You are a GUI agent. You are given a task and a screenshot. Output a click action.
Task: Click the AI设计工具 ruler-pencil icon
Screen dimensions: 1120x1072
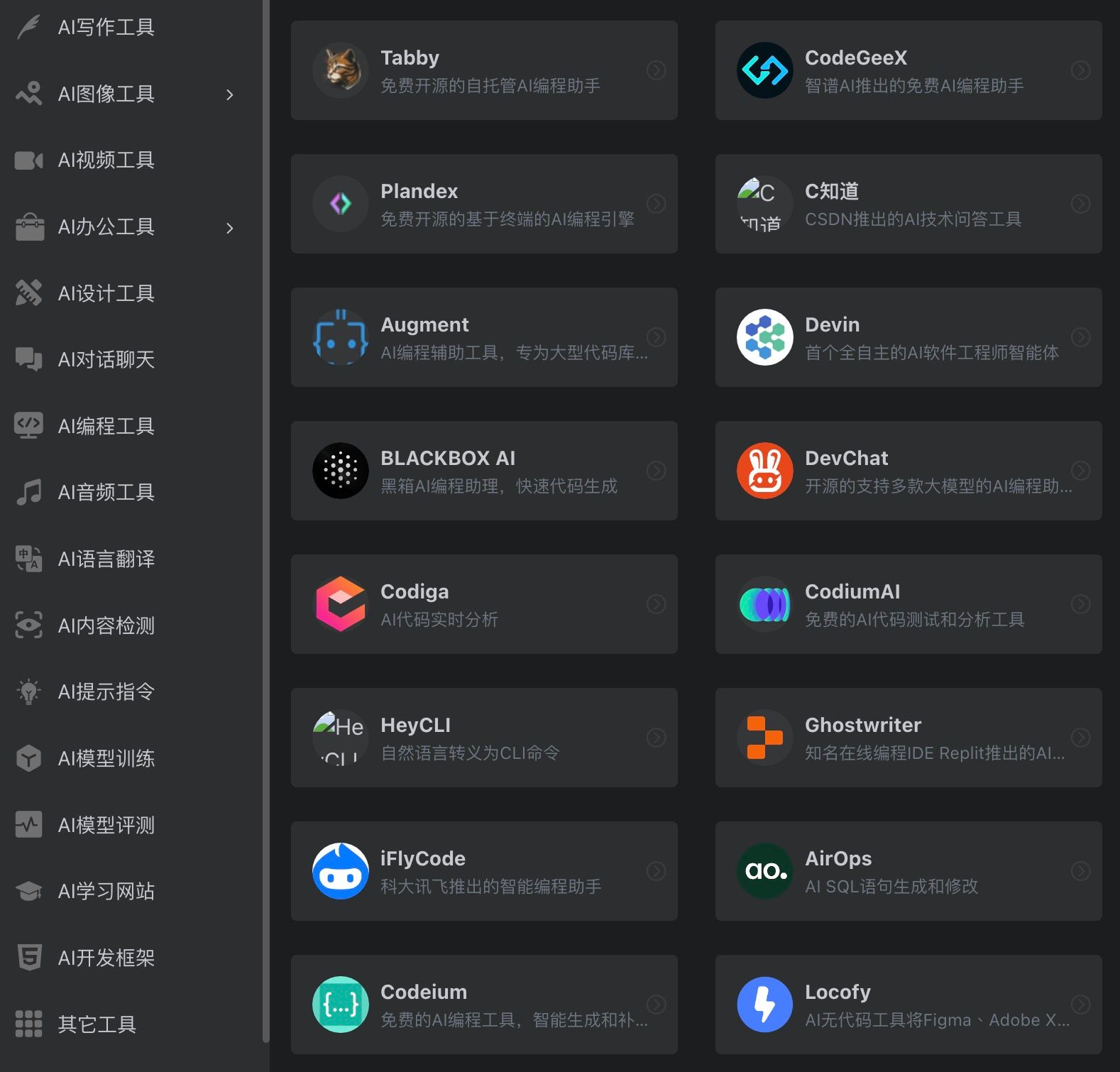(28, 293)
